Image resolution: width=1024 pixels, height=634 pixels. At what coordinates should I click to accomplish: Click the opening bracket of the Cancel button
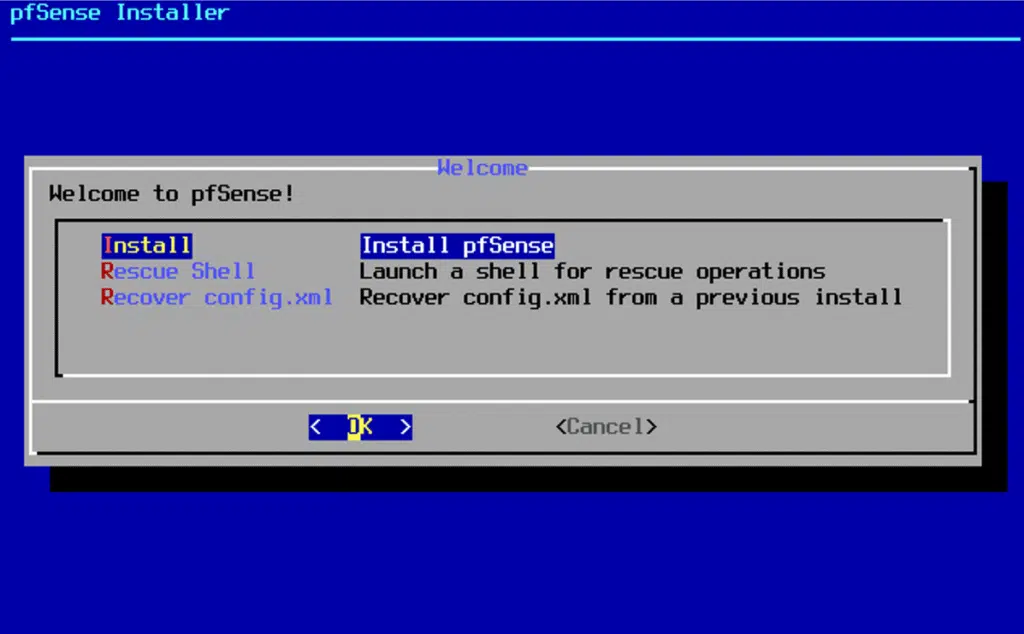pos(561,427)
